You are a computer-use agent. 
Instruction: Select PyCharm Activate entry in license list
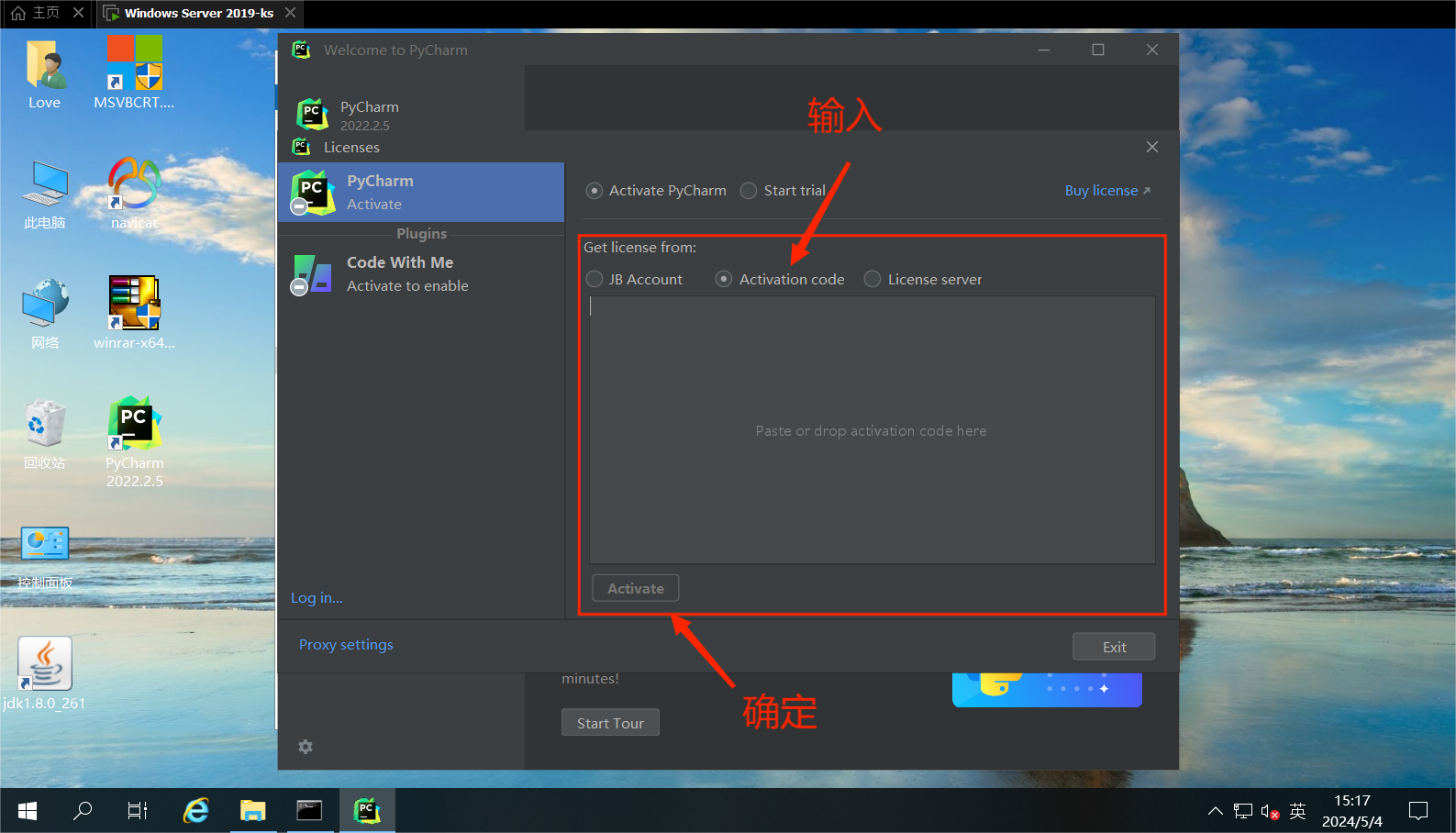pos(421,193)
